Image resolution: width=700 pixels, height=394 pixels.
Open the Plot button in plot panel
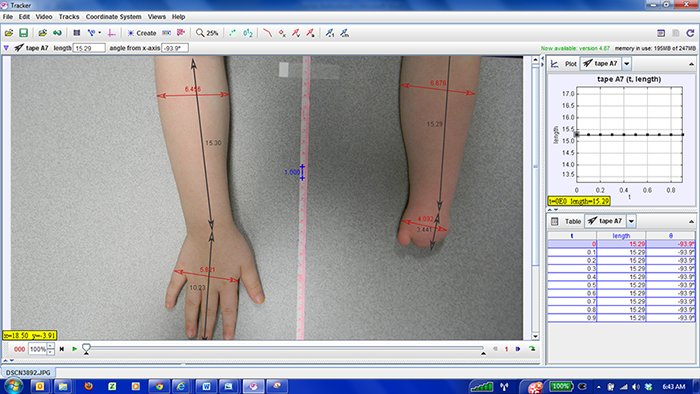click(571, 64)
